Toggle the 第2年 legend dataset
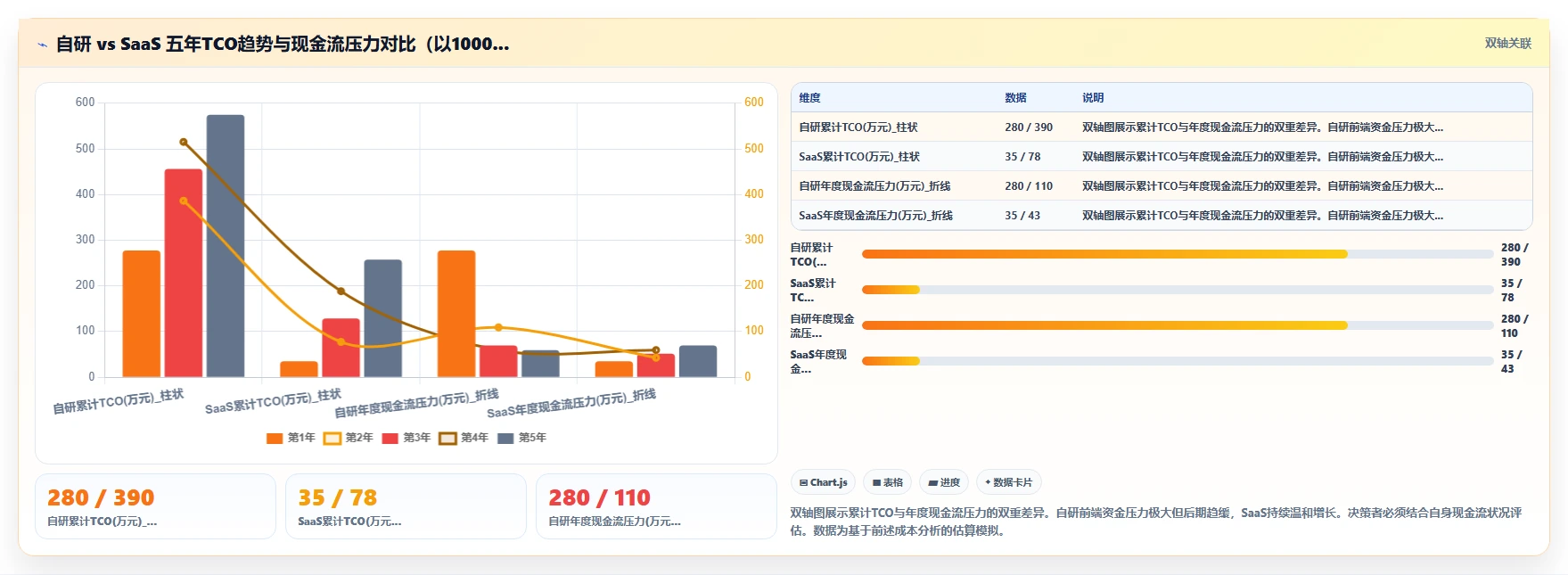 [349, 438]
